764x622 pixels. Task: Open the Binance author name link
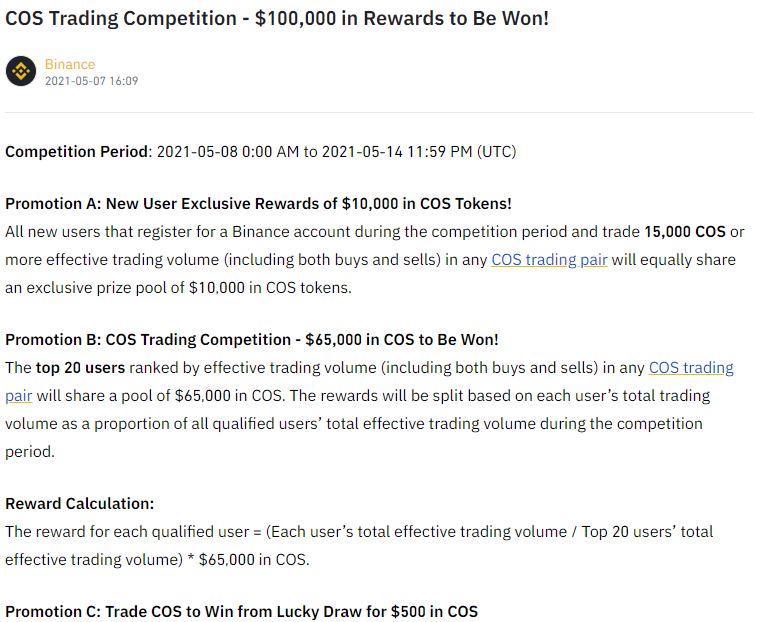tap(70, 64)
